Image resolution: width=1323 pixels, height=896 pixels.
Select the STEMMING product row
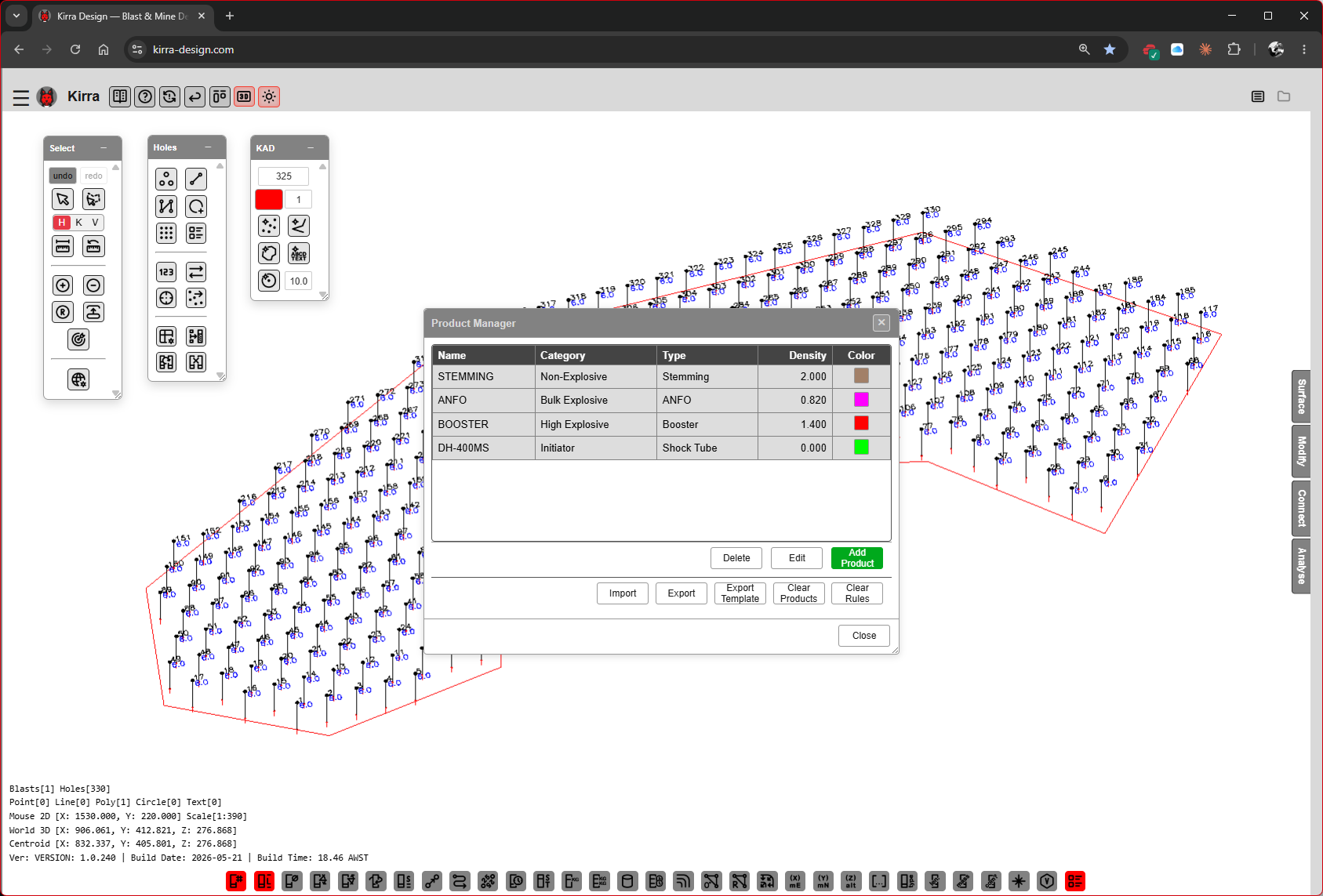coord(661,376)
